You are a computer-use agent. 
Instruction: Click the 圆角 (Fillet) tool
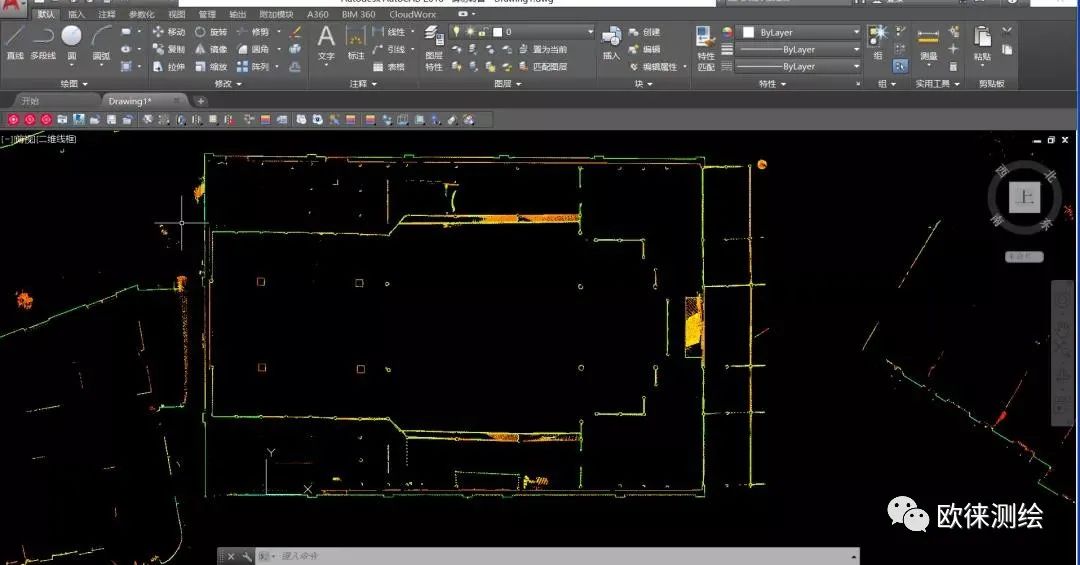tap(253, 49)
